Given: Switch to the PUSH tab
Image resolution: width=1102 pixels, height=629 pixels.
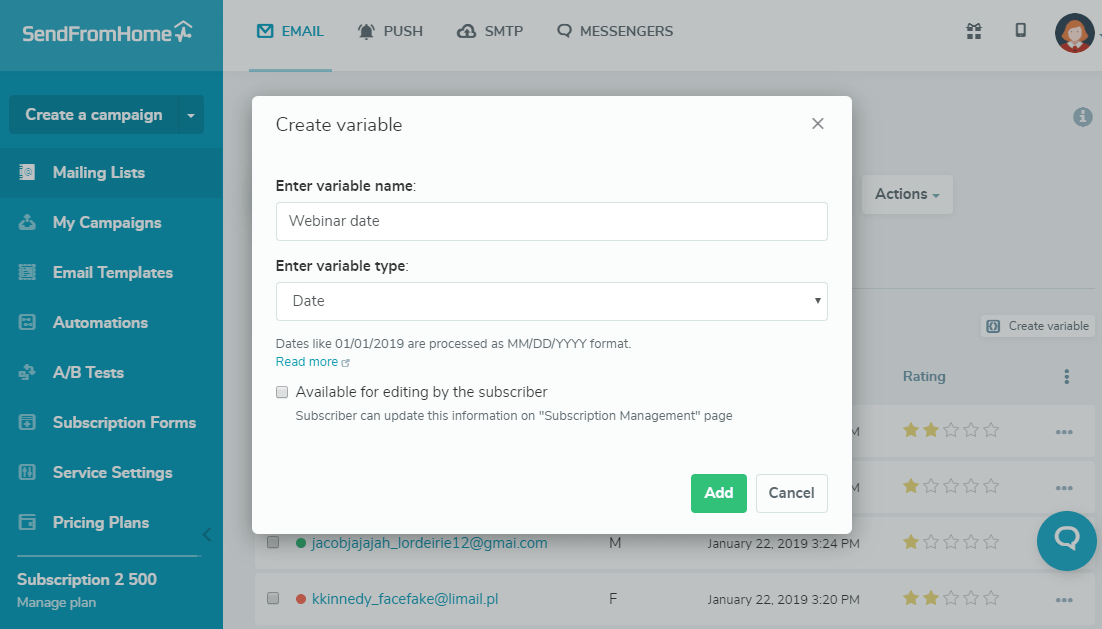Looking at the screenshot, I should [391, 31].
